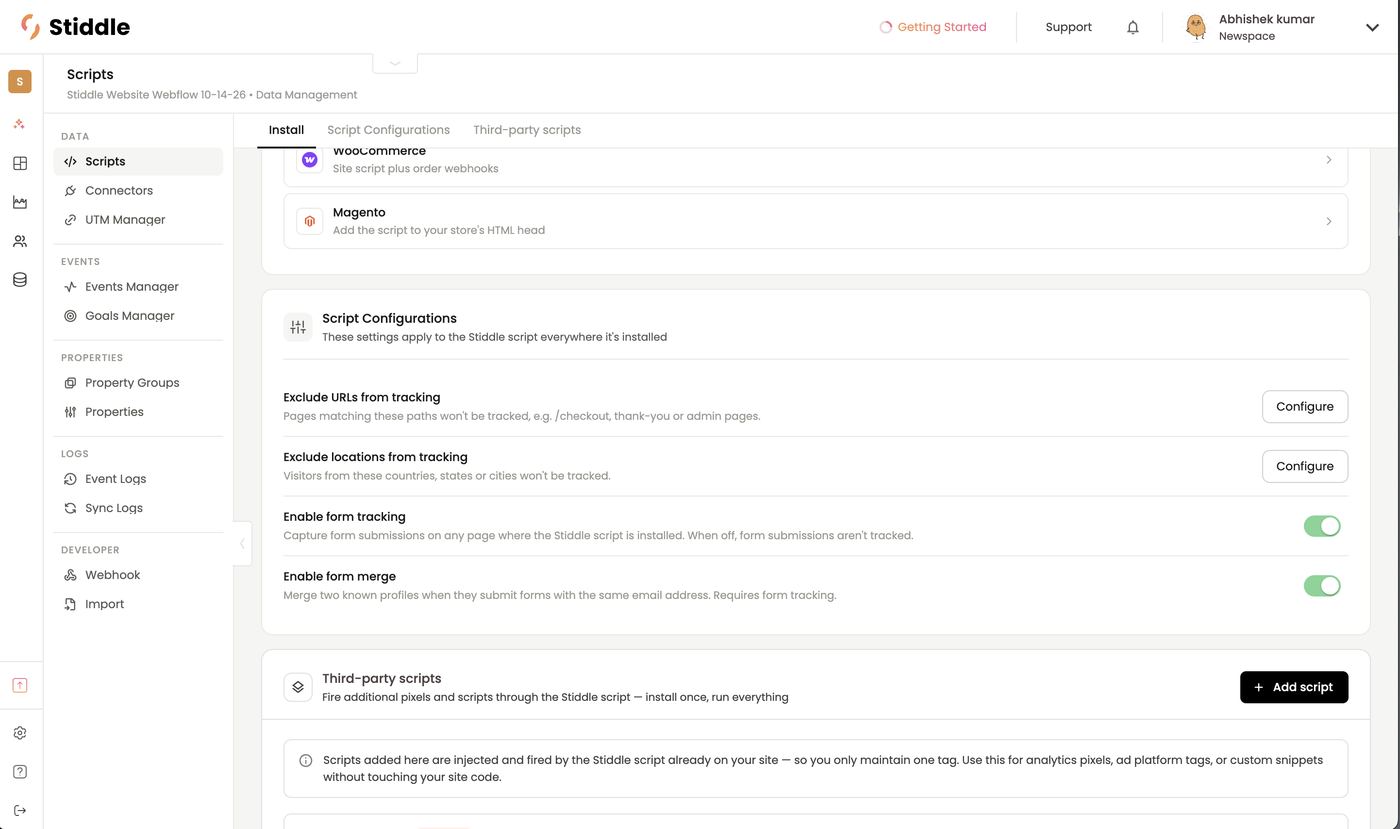This screenshot has width=1400, height=829.
Task: Open the help question mark icon
Action: [20, 772]
